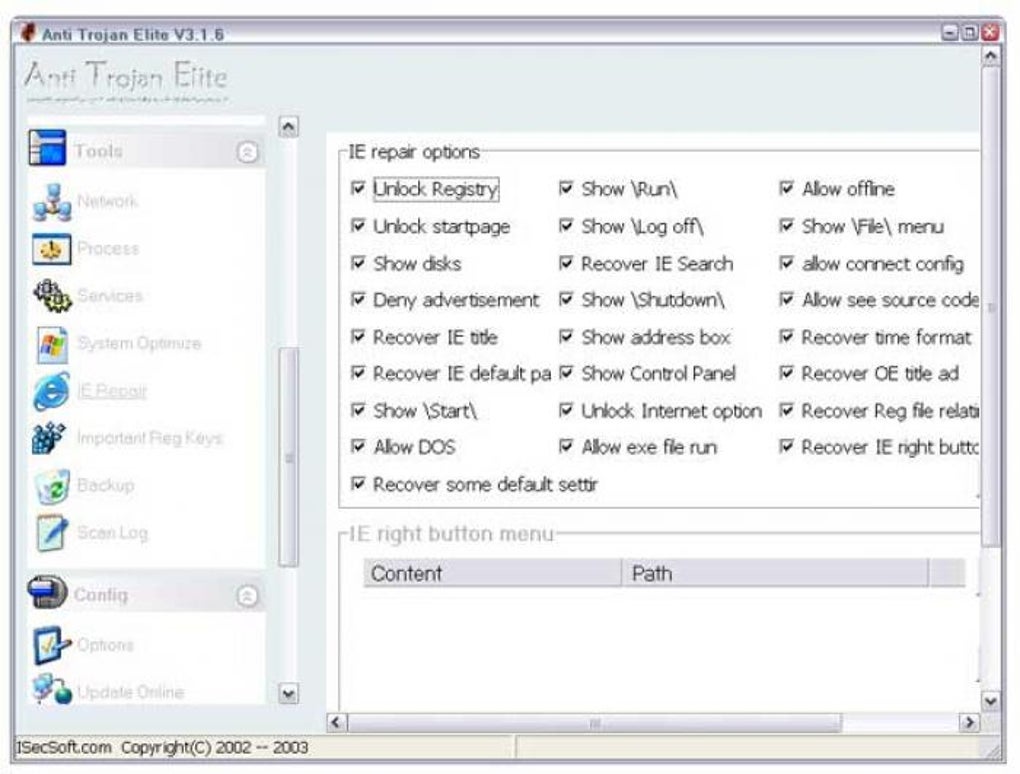Toggle Recover IE title checkbox

358,337
